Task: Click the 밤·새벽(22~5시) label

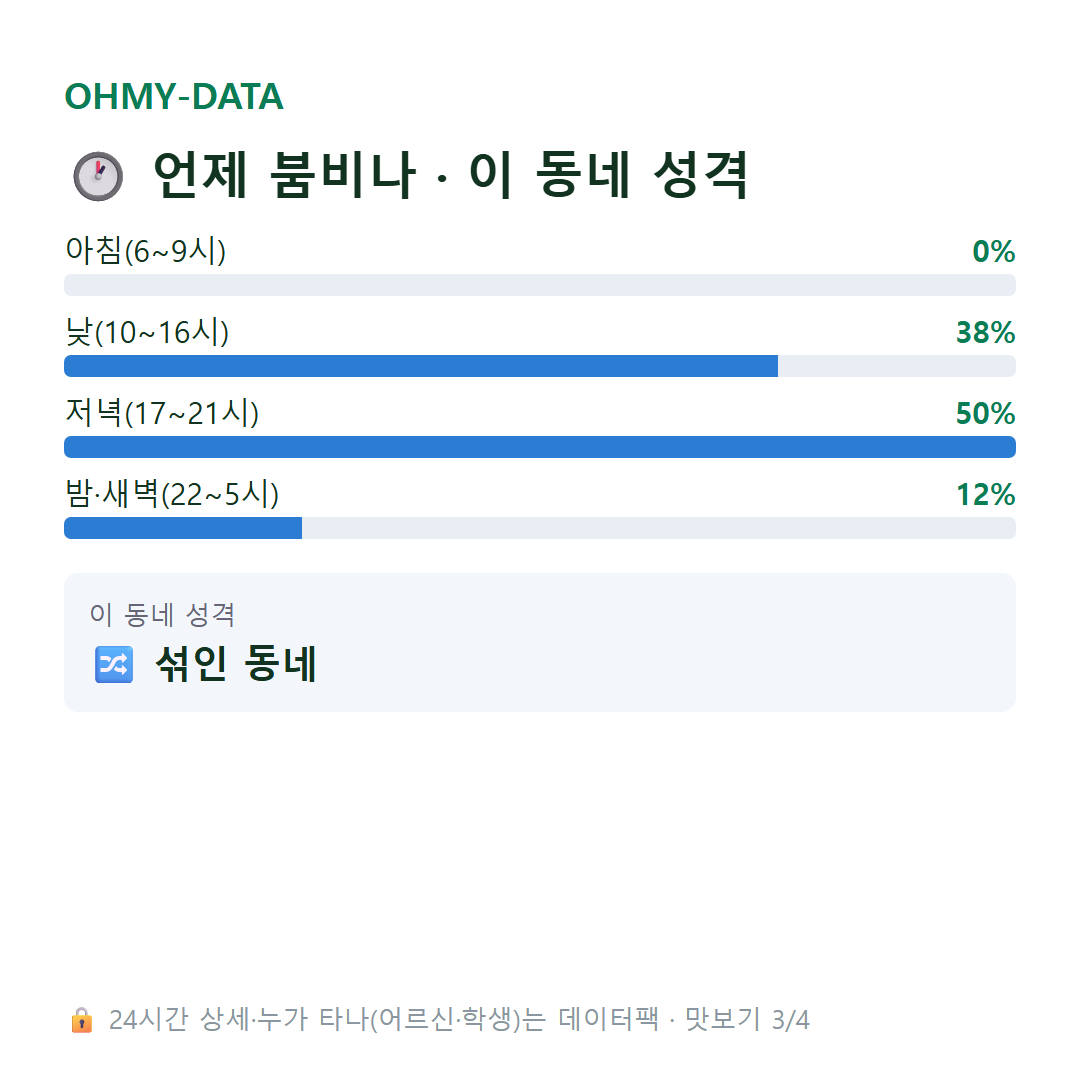Action: click(172, 495)
